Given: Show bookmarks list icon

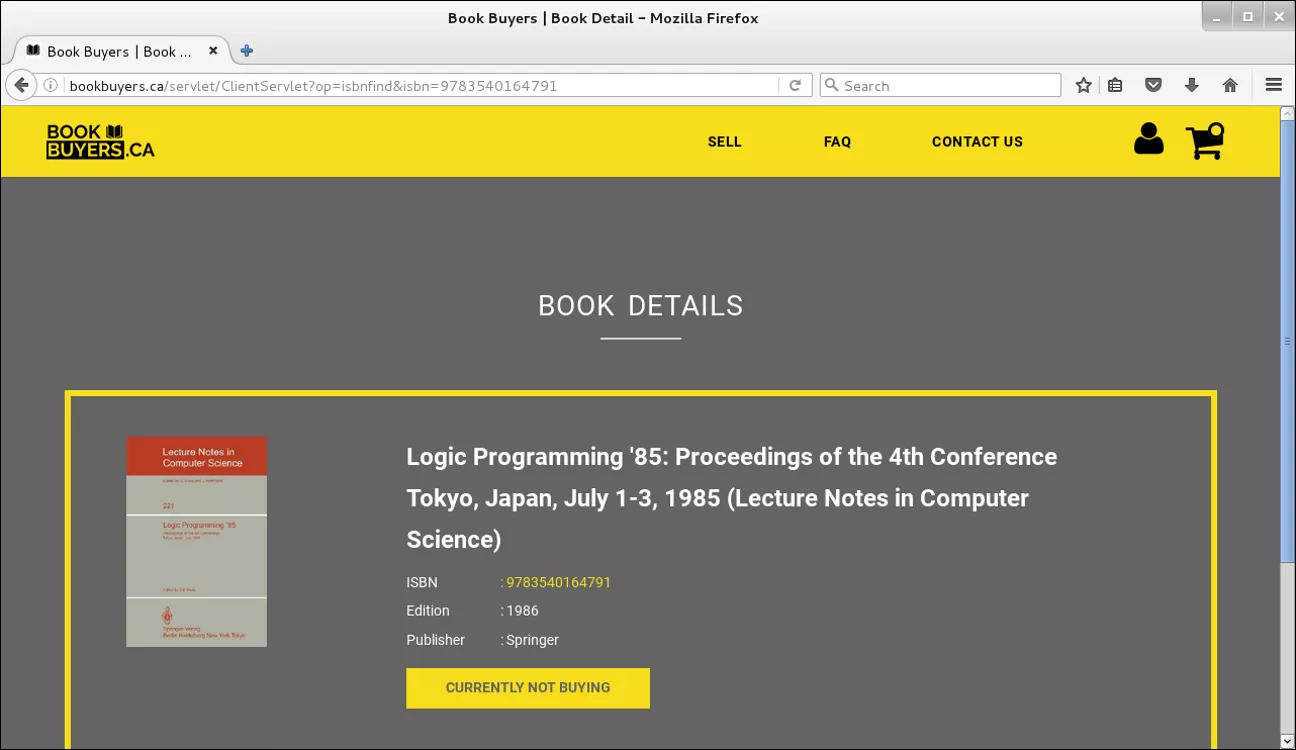Looking at the screenshot, I should pyautogui.click(x=1115, y=85).
